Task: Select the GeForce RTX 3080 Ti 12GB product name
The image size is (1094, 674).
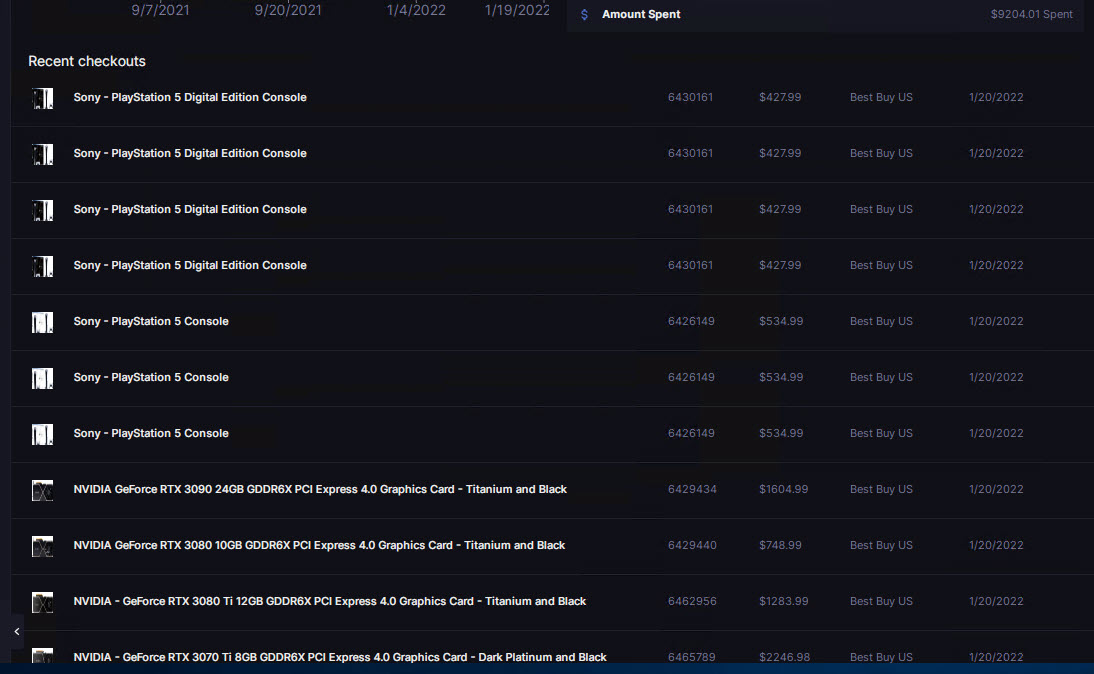Action: point(329,601)
